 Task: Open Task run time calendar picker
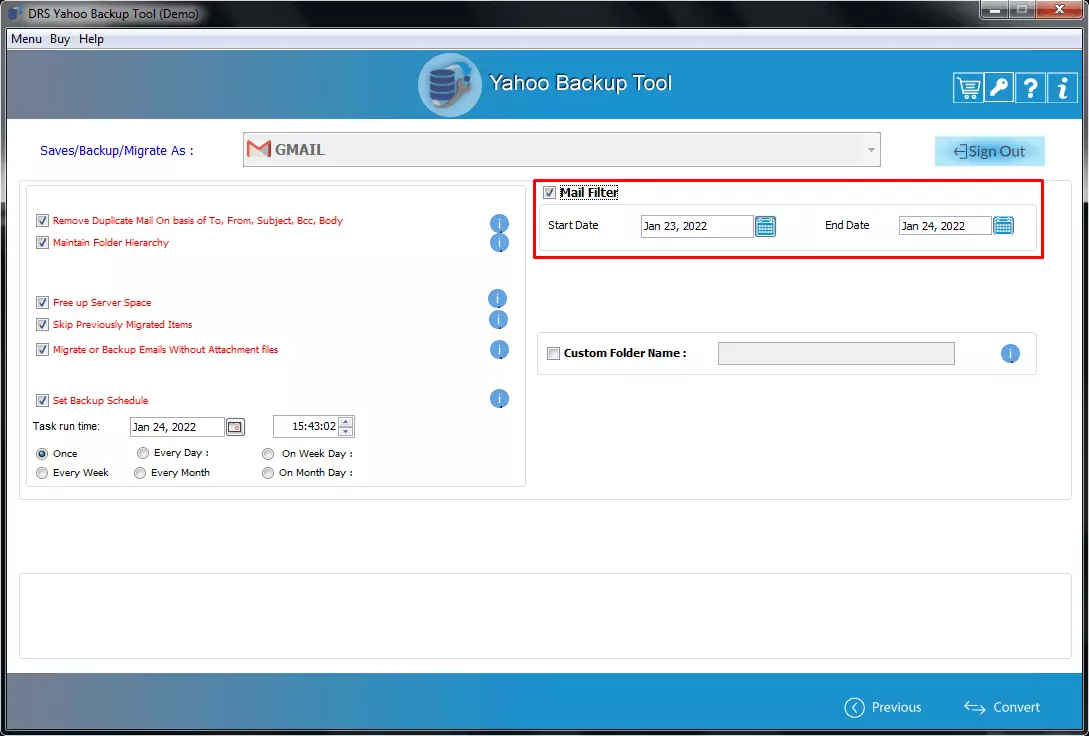235,427
